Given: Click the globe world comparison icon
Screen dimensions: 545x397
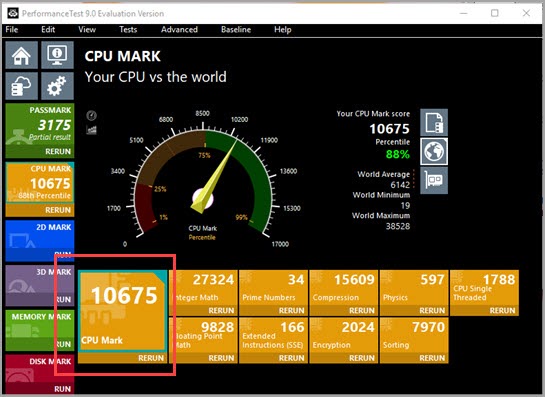Looking at the screenshot, I should point(434,152).
